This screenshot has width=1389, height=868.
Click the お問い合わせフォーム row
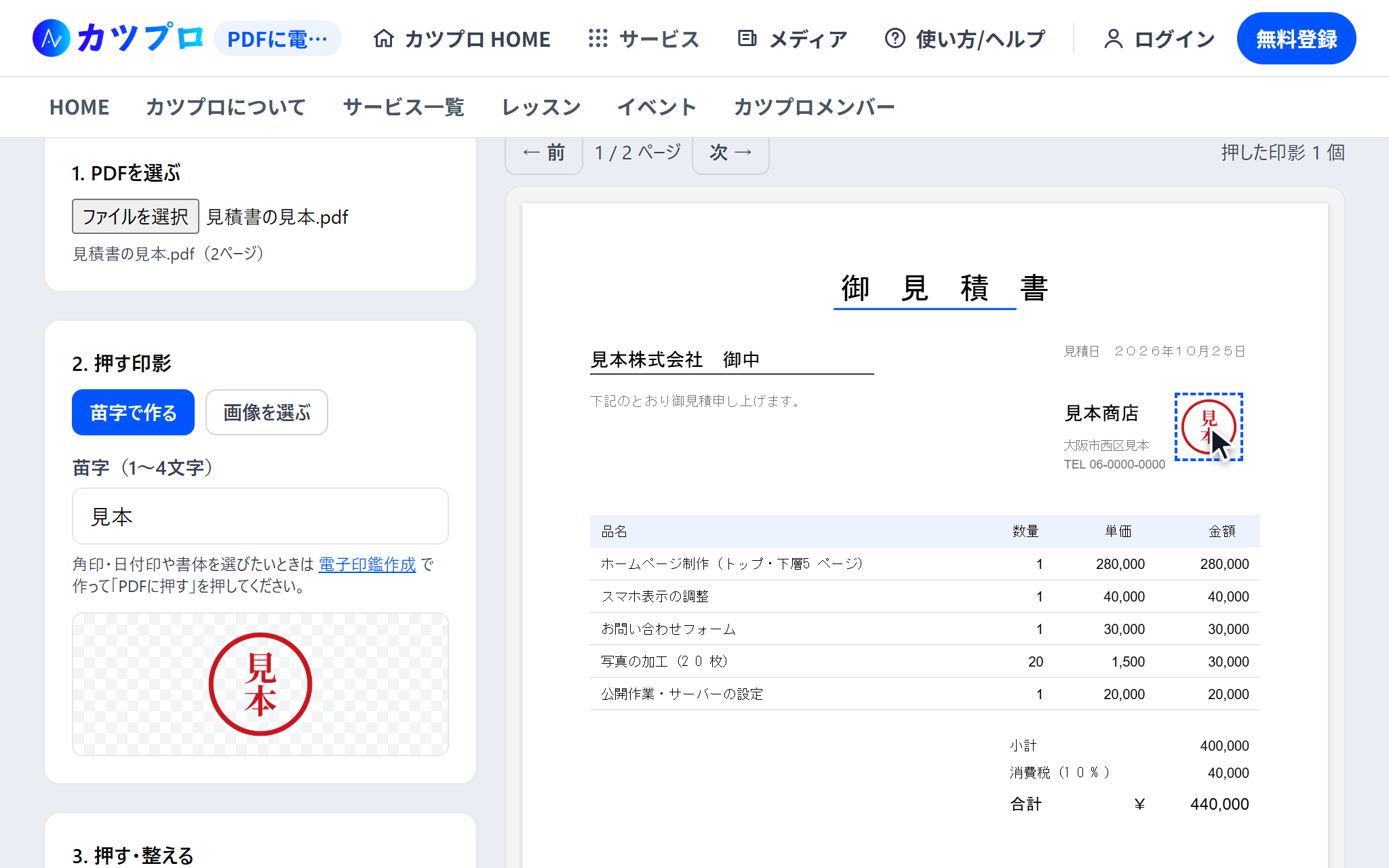[925, 629]
